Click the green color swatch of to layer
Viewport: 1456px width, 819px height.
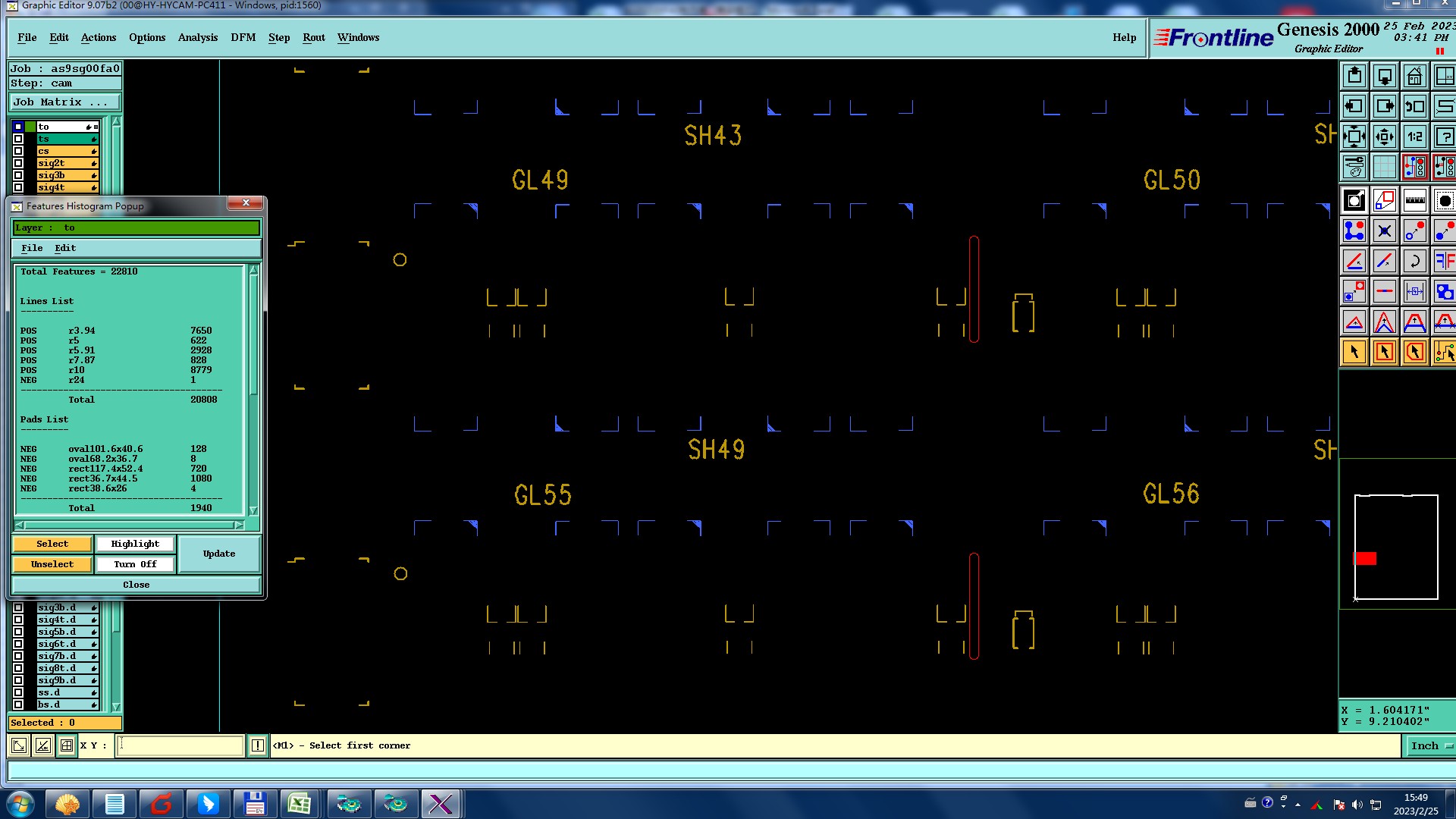click(30, 127)
